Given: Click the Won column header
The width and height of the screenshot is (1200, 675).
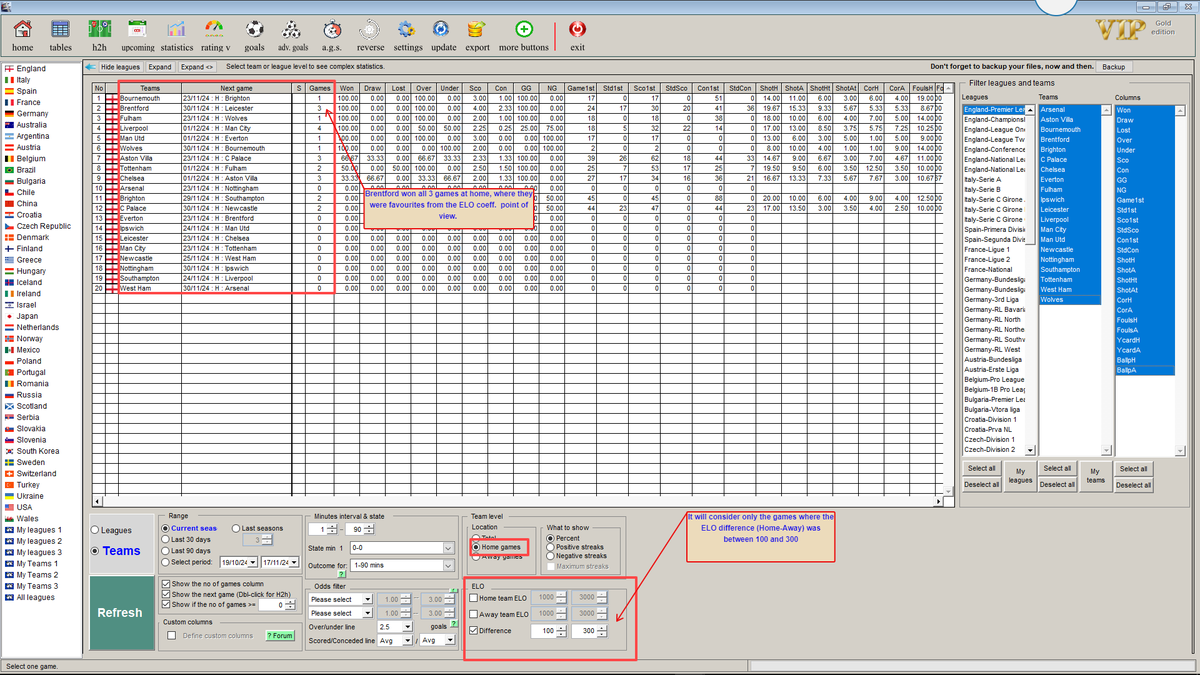Looking at the screenshot, I should click(x=347, y=88).
